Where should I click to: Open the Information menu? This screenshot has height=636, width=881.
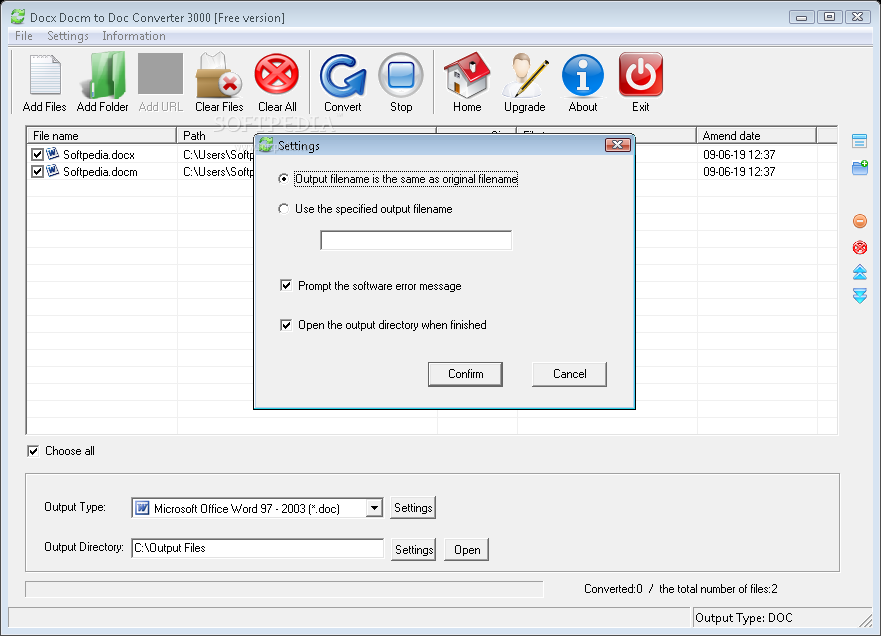134,36
